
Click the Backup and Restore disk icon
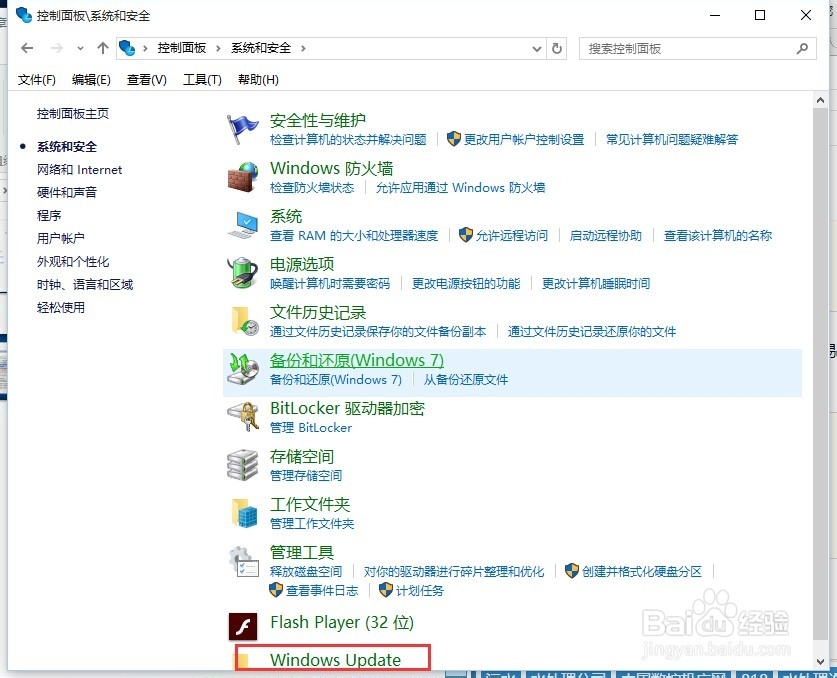(x=243, y=369)
